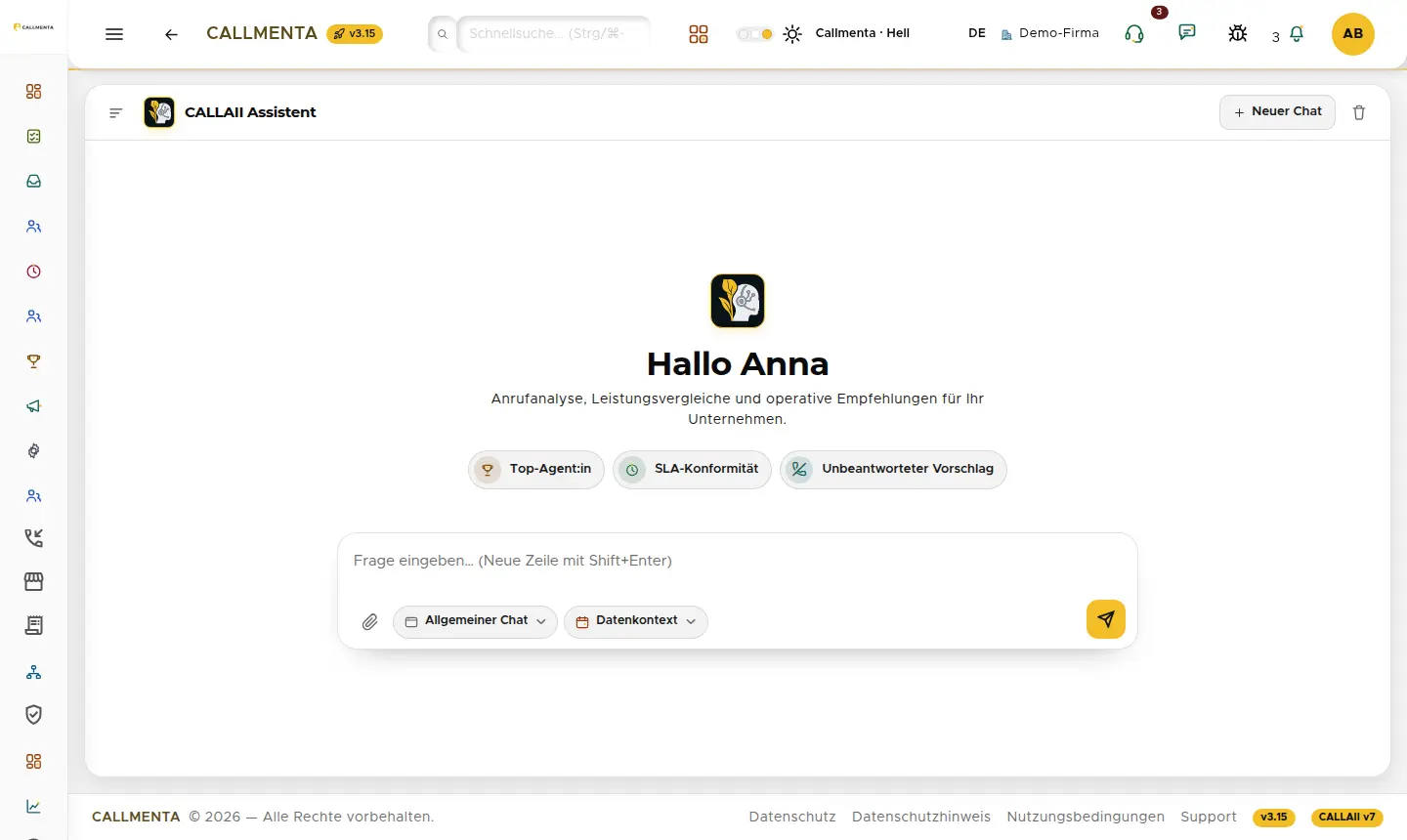Open the red clock sidebar icon
Viewport: 1407px width, 840px height.
[34, 272]
